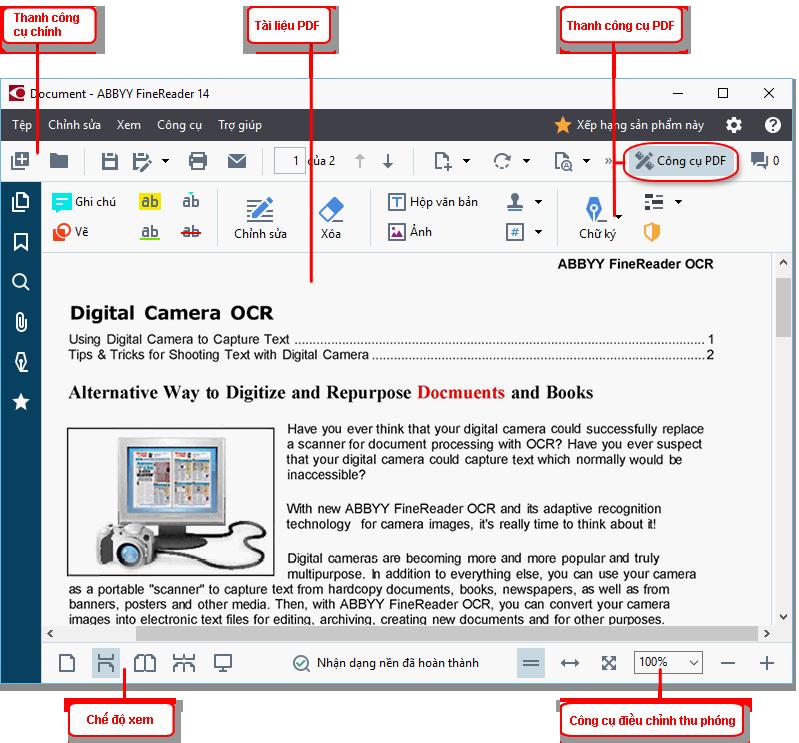Print the document using printer icon
Image resolution: width=799 pixels, height=743 pixels.
coord(198,161)
